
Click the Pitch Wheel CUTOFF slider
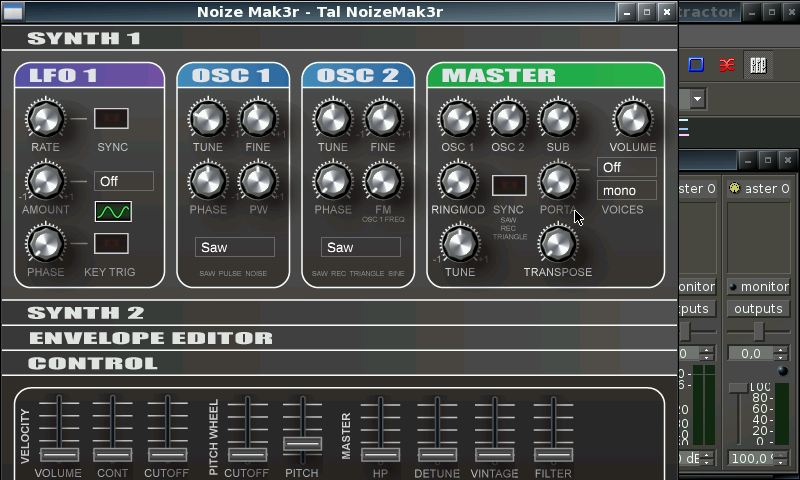click(247, 454)
